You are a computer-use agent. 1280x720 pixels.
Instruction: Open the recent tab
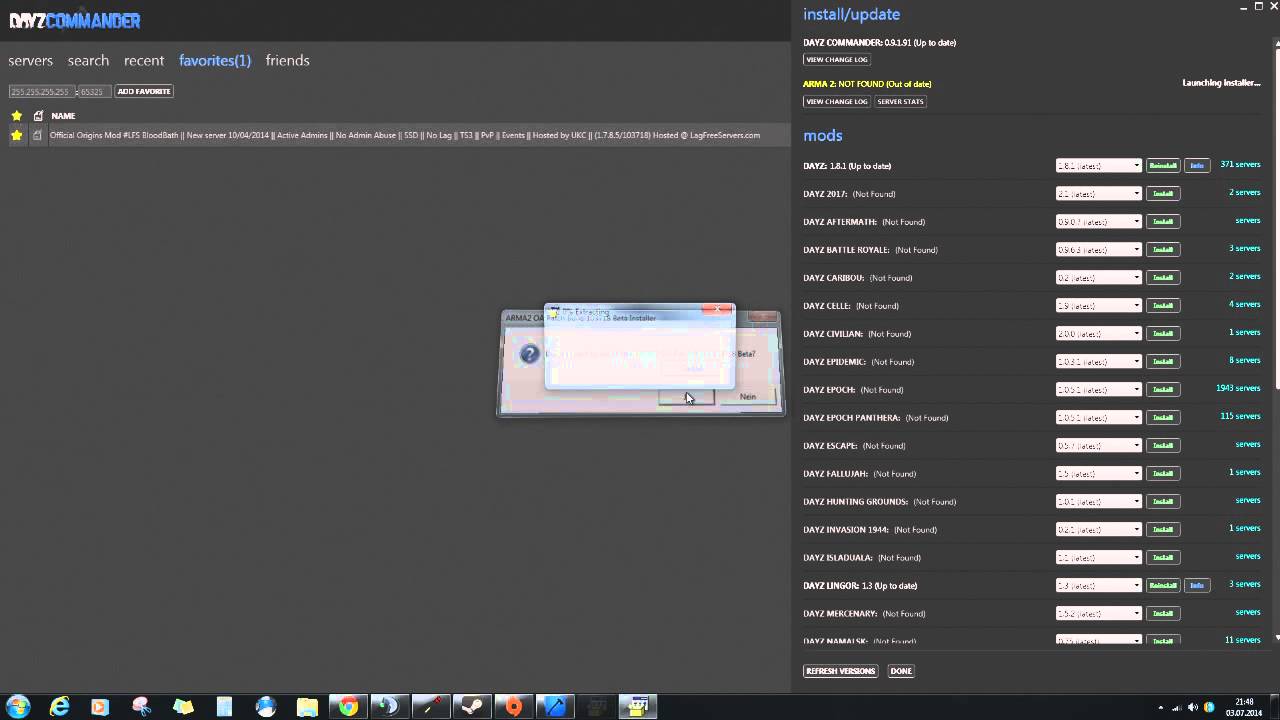[x=144, y=61]
